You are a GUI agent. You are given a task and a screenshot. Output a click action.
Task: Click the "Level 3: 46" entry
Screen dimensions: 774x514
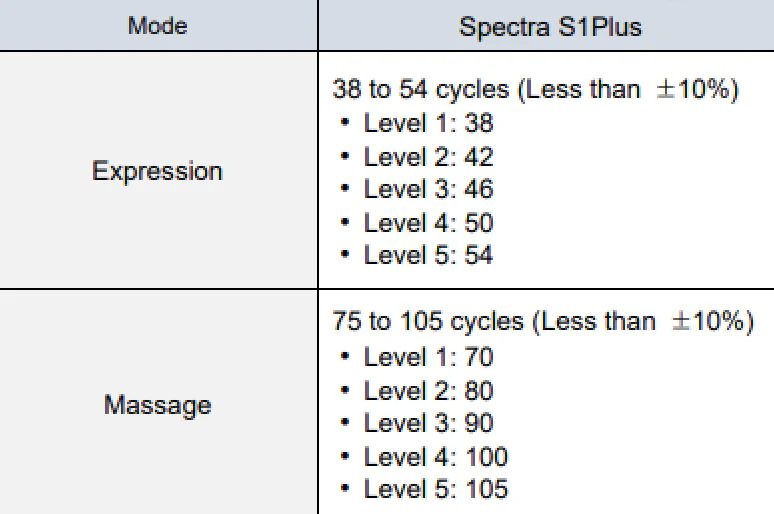pos(428,189)
